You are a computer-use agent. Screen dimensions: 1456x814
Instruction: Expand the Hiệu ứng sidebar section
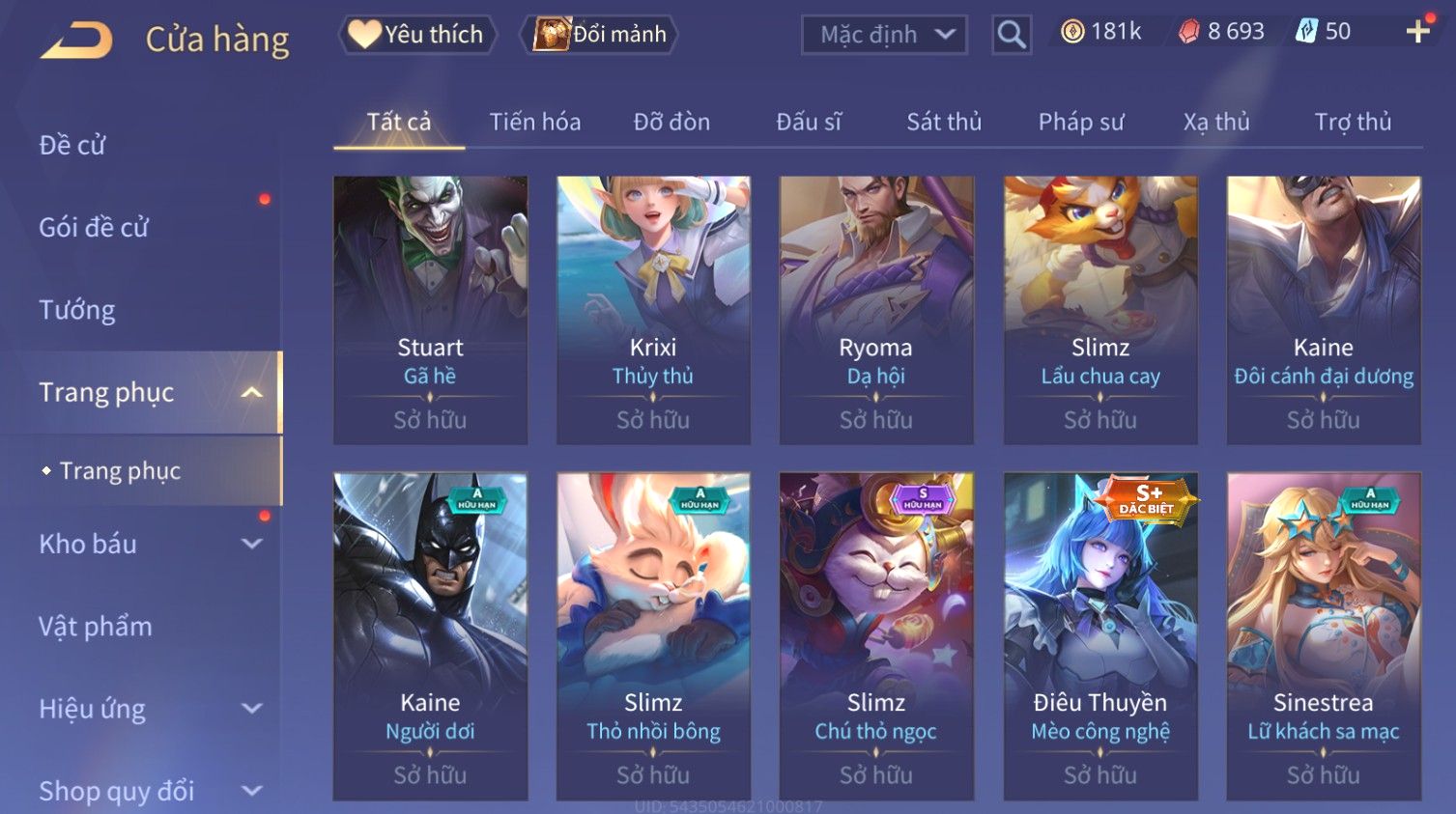click(252, 708)
